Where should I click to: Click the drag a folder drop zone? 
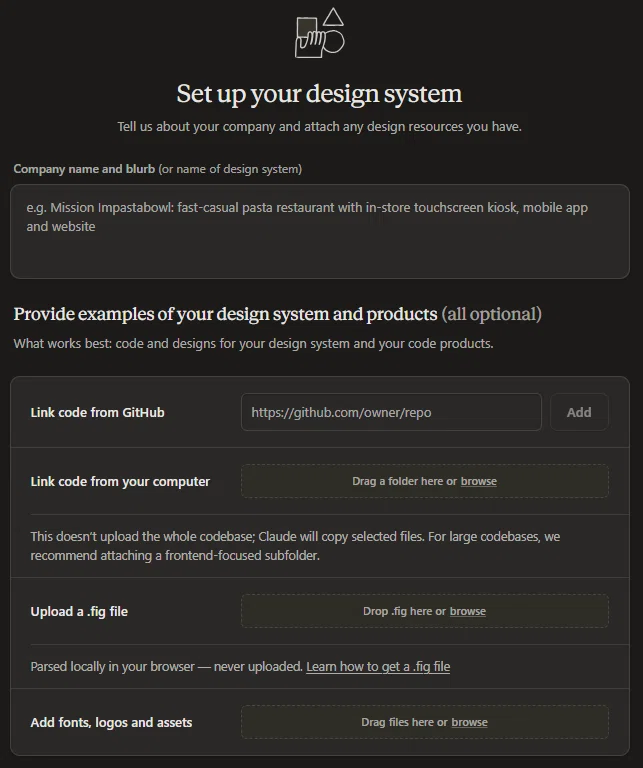tap(425, 481)
